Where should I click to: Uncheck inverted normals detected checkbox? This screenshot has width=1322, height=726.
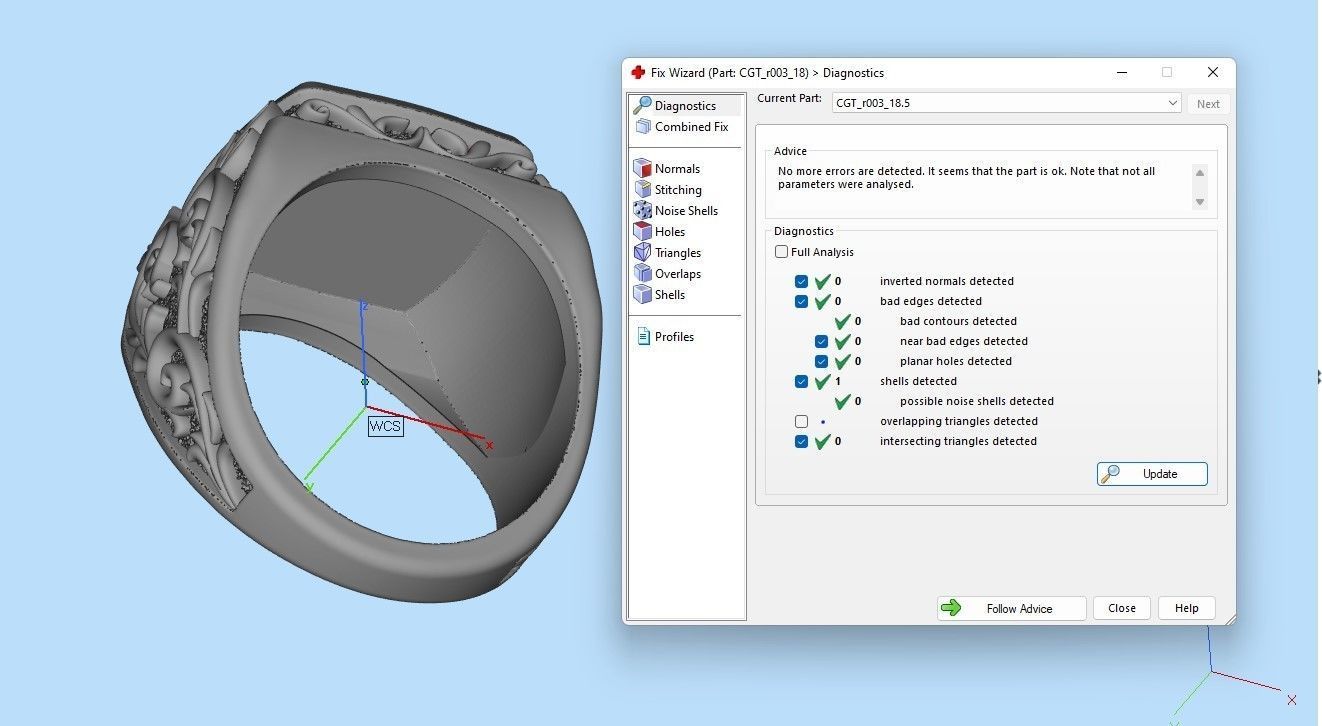(801, 281)
